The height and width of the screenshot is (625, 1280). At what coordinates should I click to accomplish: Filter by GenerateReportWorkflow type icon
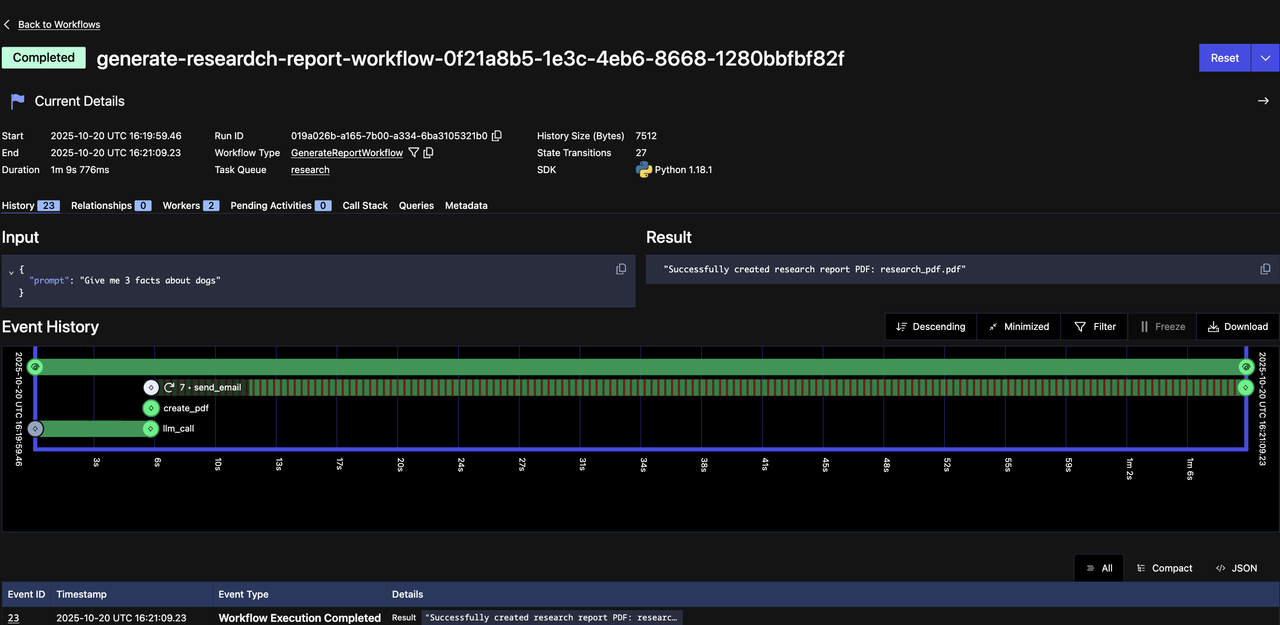point(413,153)
